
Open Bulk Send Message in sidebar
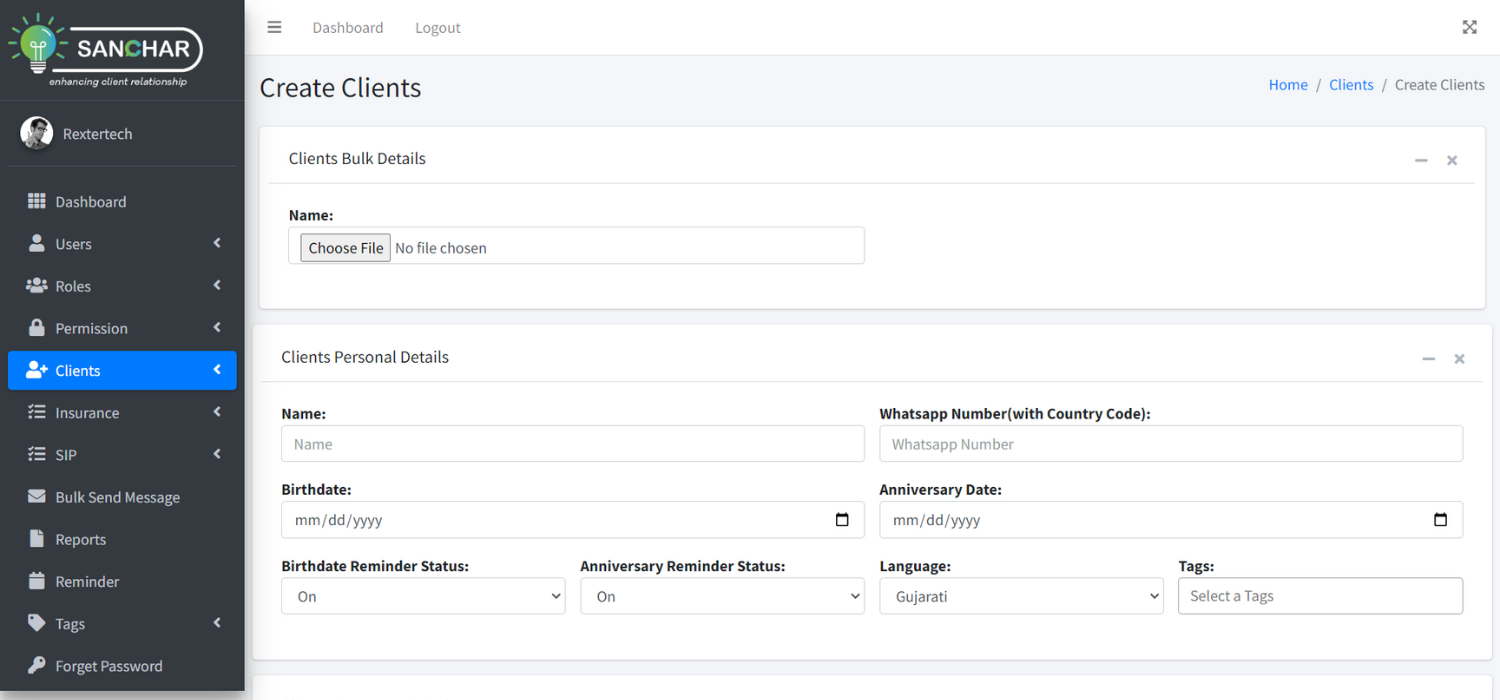[117, 497]
